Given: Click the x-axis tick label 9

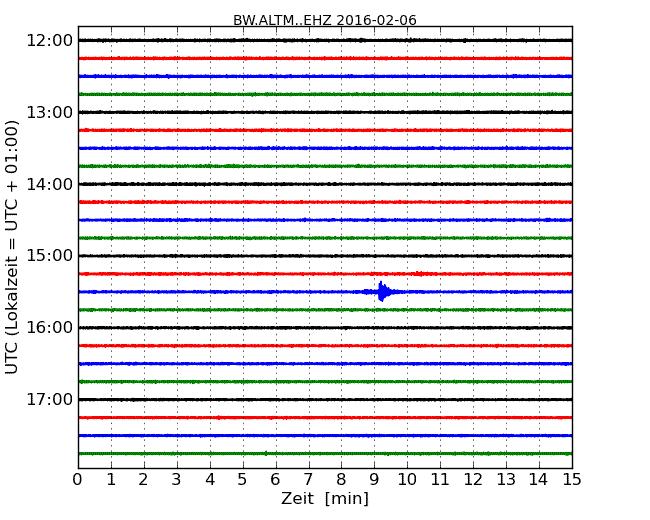Looking at the screenshot, I should (x=374, y=480).
